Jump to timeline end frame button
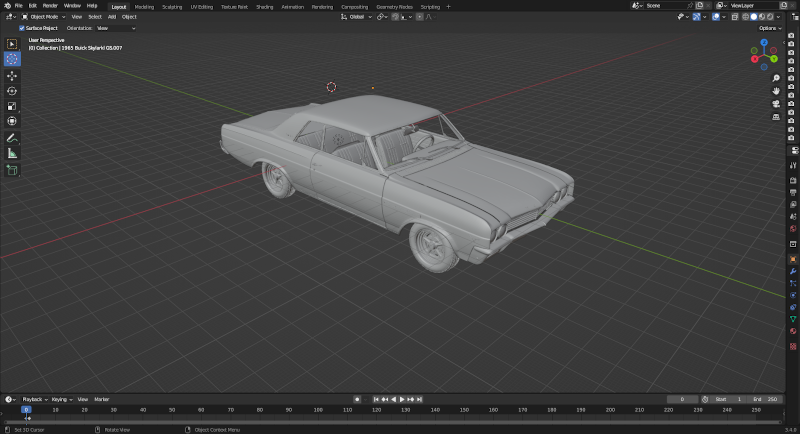Image resolution: width=800 pixels, height=434 pixels. pyautogui.click(x=419, y=399)
